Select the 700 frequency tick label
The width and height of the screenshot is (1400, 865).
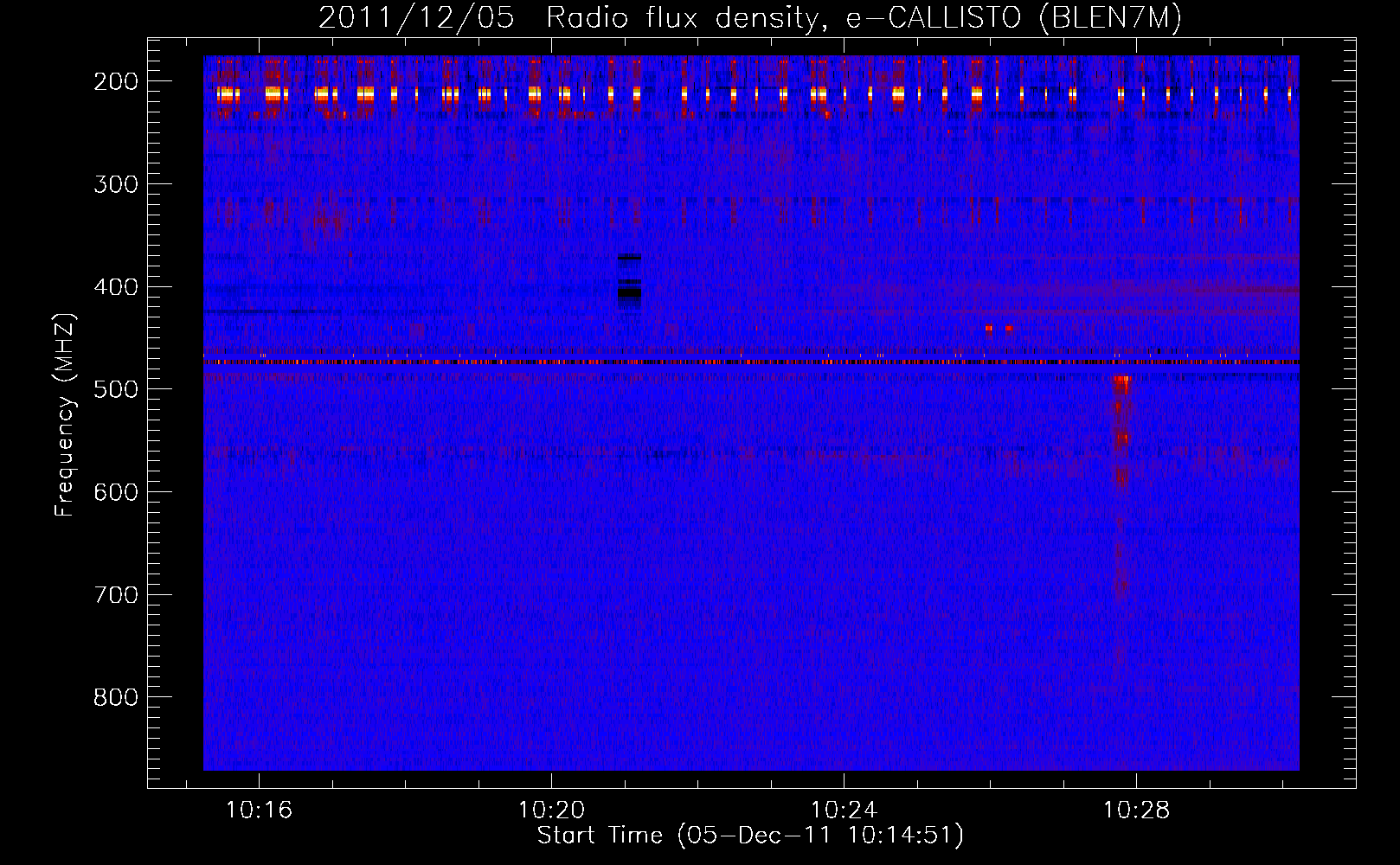pyautogui.click(x=116, y=595)
